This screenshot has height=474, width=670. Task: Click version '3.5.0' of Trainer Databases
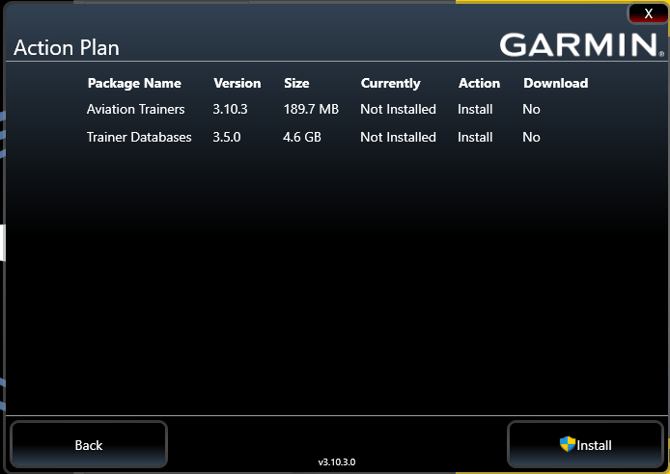point(226,137)
